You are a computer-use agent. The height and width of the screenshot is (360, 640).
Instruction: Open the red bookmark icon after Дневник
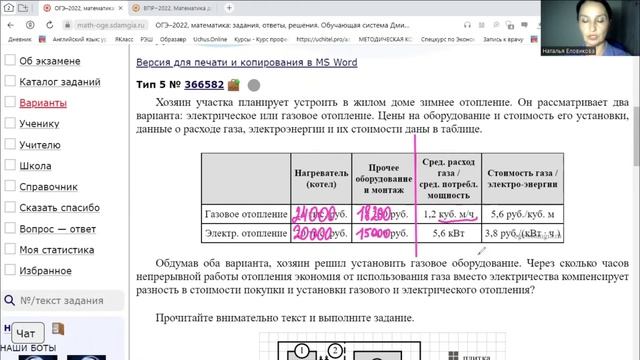tap(42, 39)
